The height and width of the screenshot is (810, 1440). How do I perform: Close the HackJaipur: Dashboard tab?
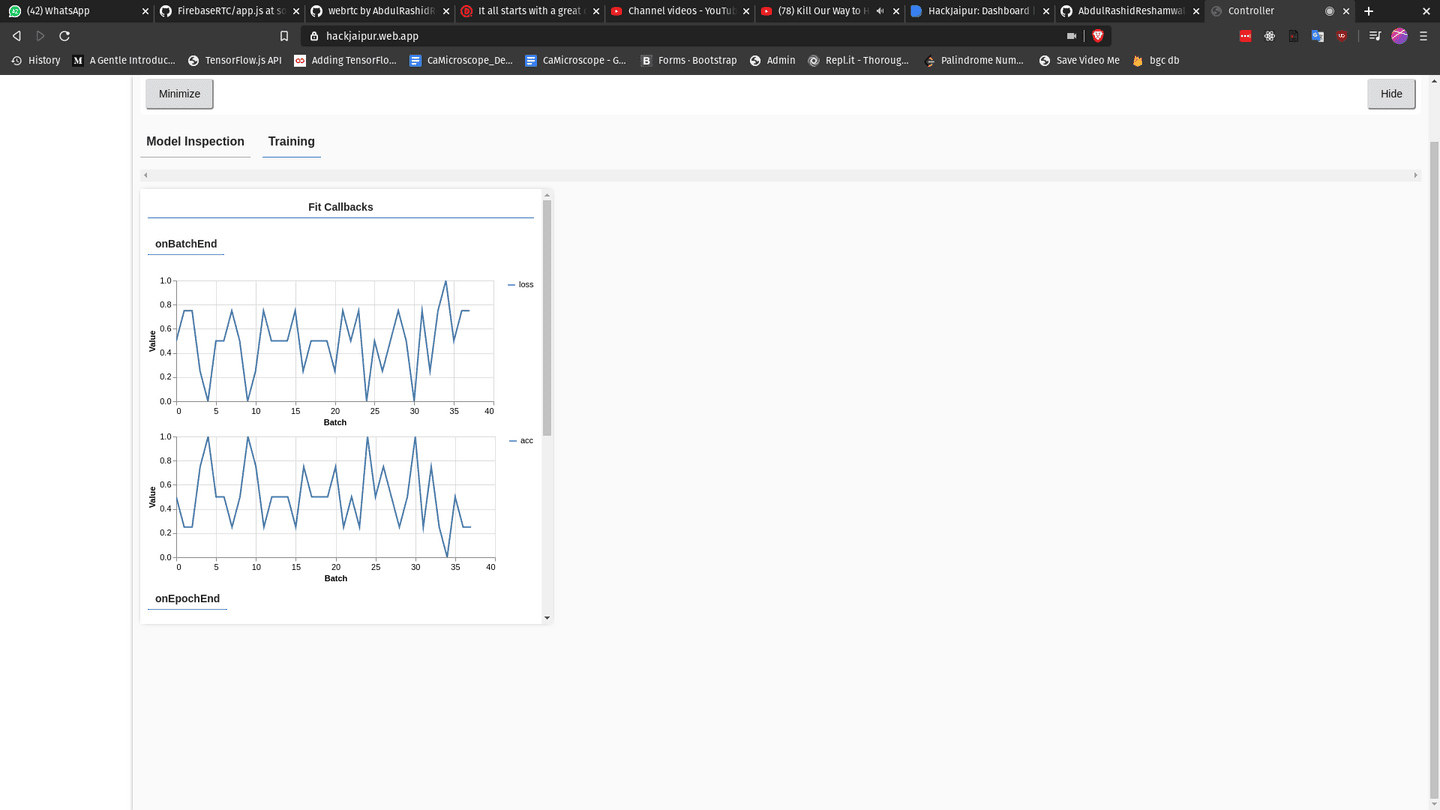(1046, 11)
